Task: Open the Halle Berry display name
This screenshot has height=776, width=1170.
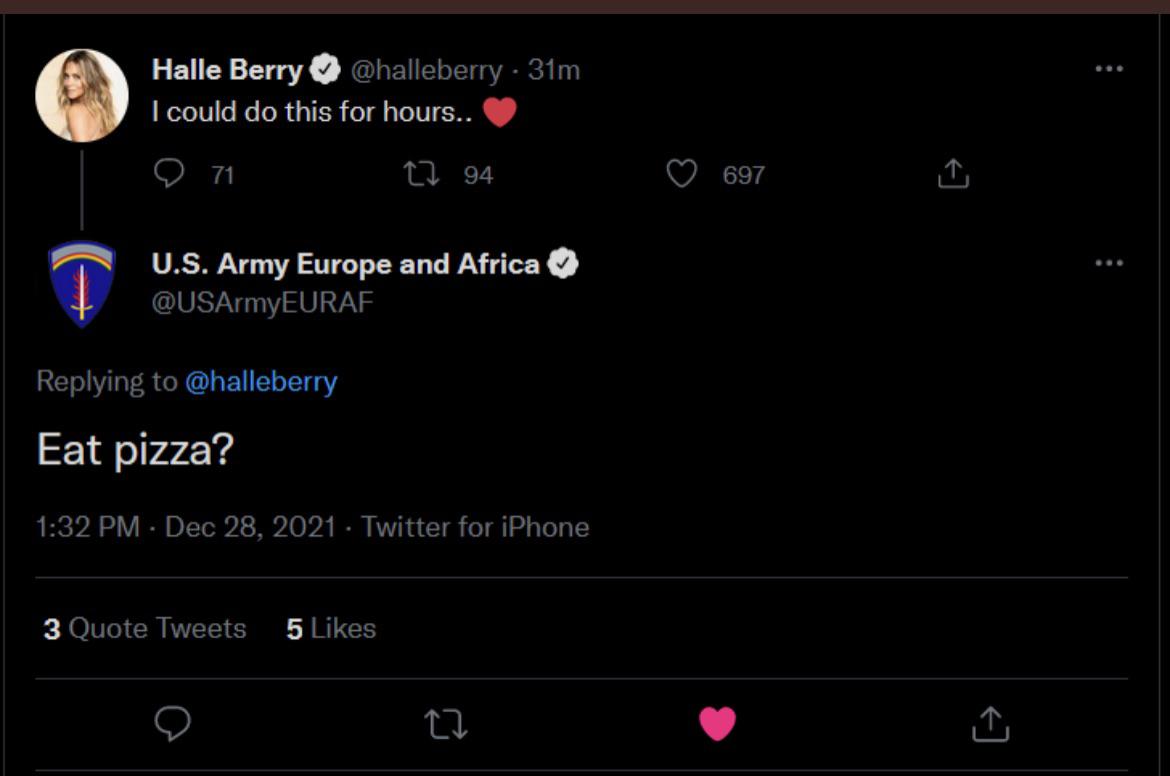Action: 227,69
